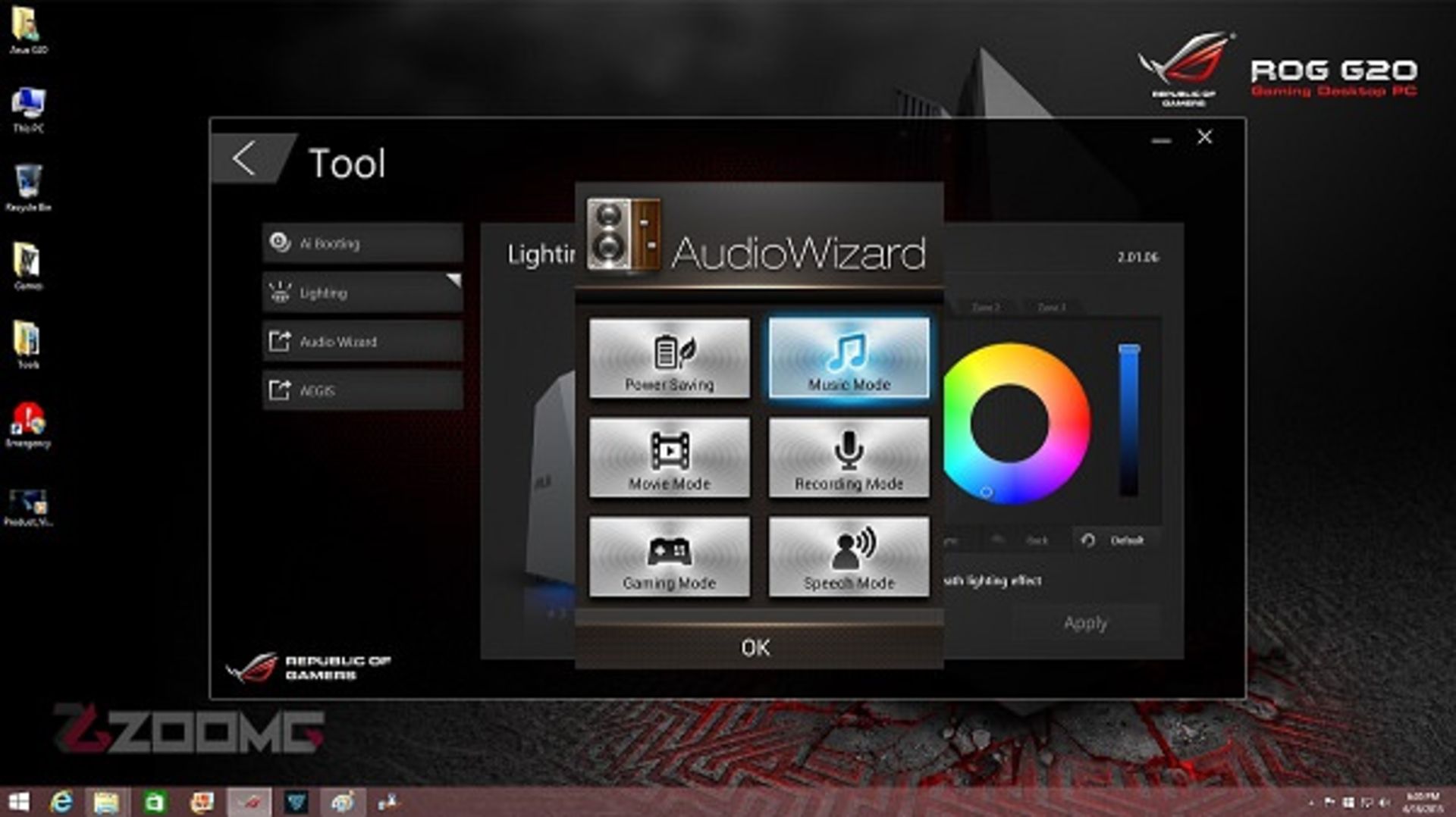Open File Explorer from the taskbar
The height and width of the screenshot is (817, 1456).
[106, 802]
